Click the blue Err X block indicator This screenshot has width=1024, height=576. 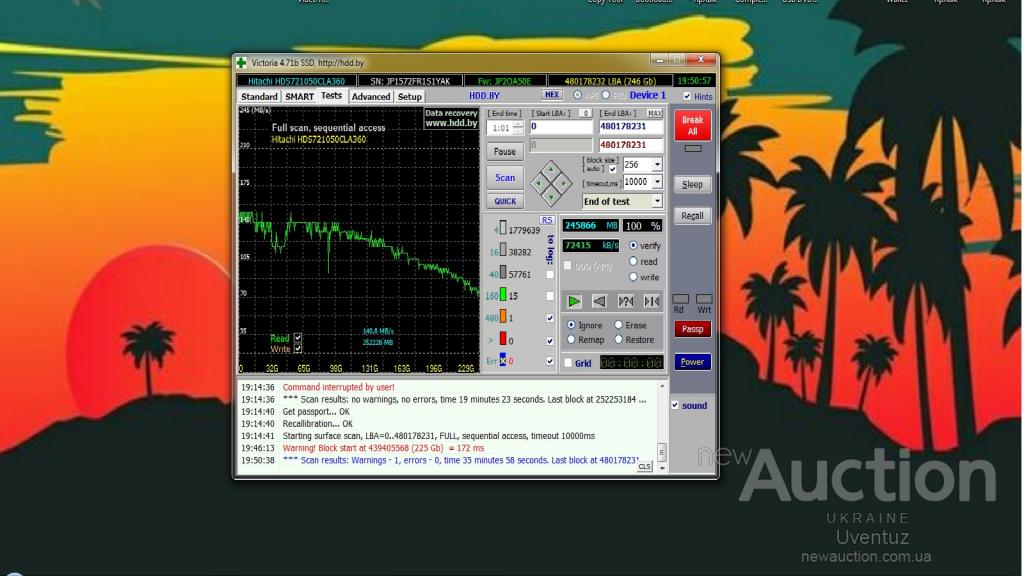pos(503,360)
